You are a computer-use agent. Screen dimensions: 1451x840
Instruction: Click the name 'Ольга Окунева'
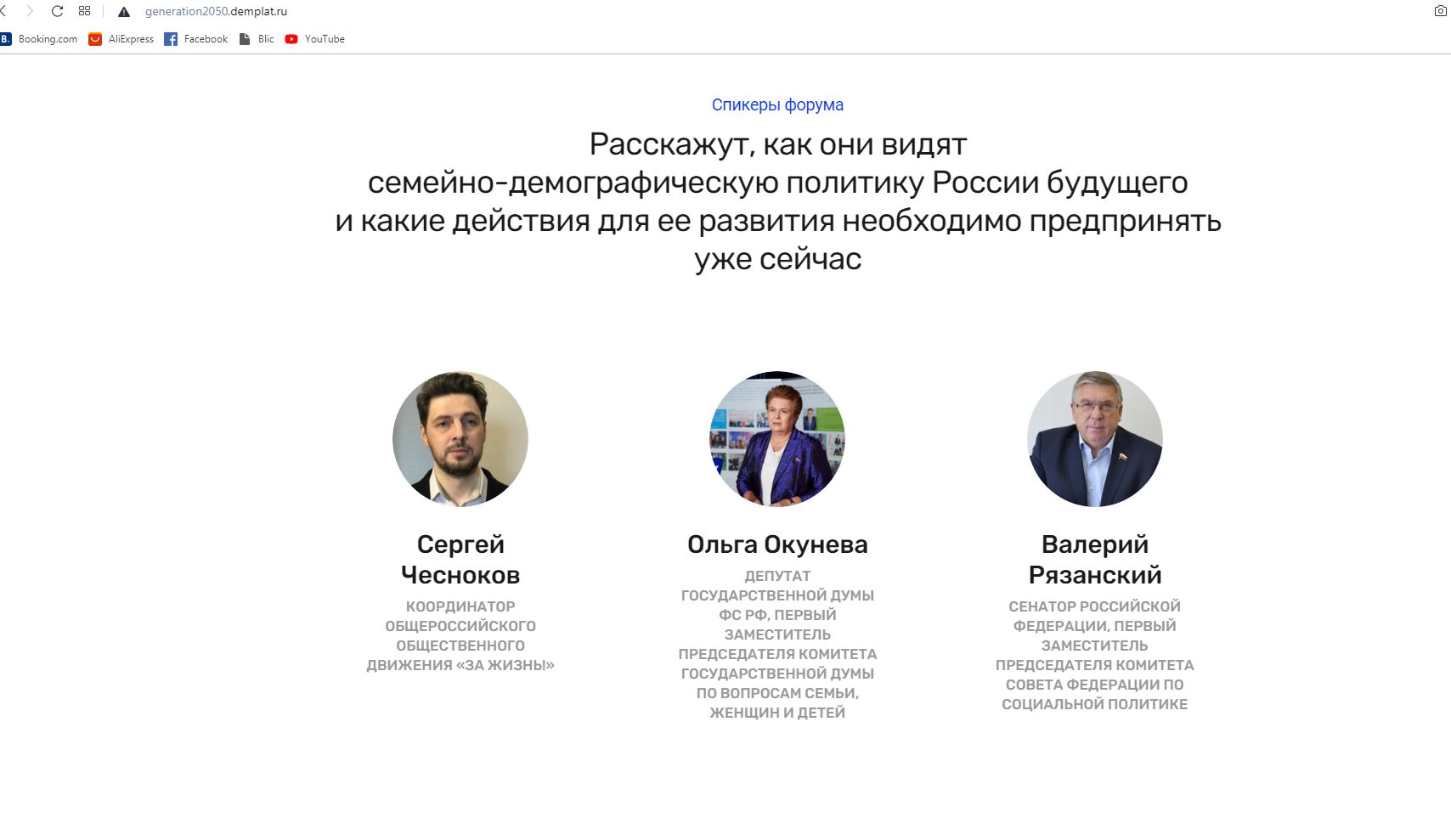[777, 544]
